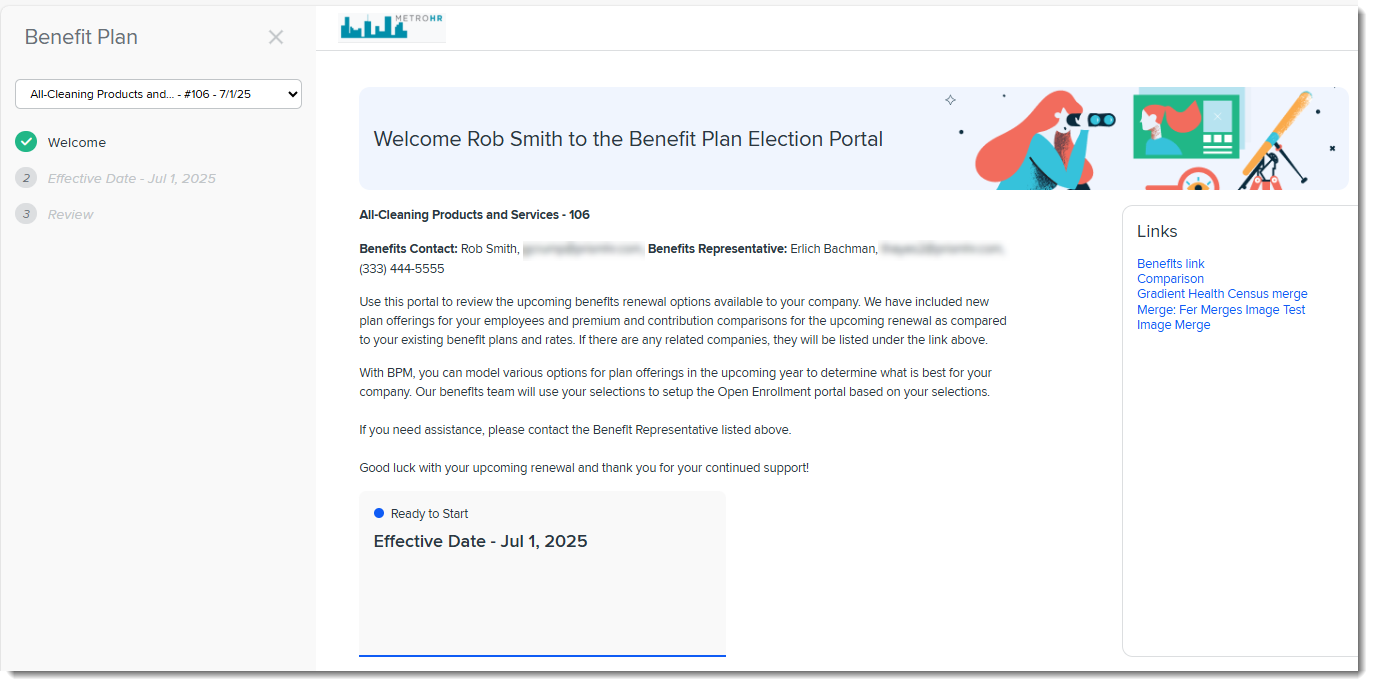The width and height of the screenshot is (1373, 686).
Task: Close the Benefit Plan panel
Action: click(x=276, y=37)
